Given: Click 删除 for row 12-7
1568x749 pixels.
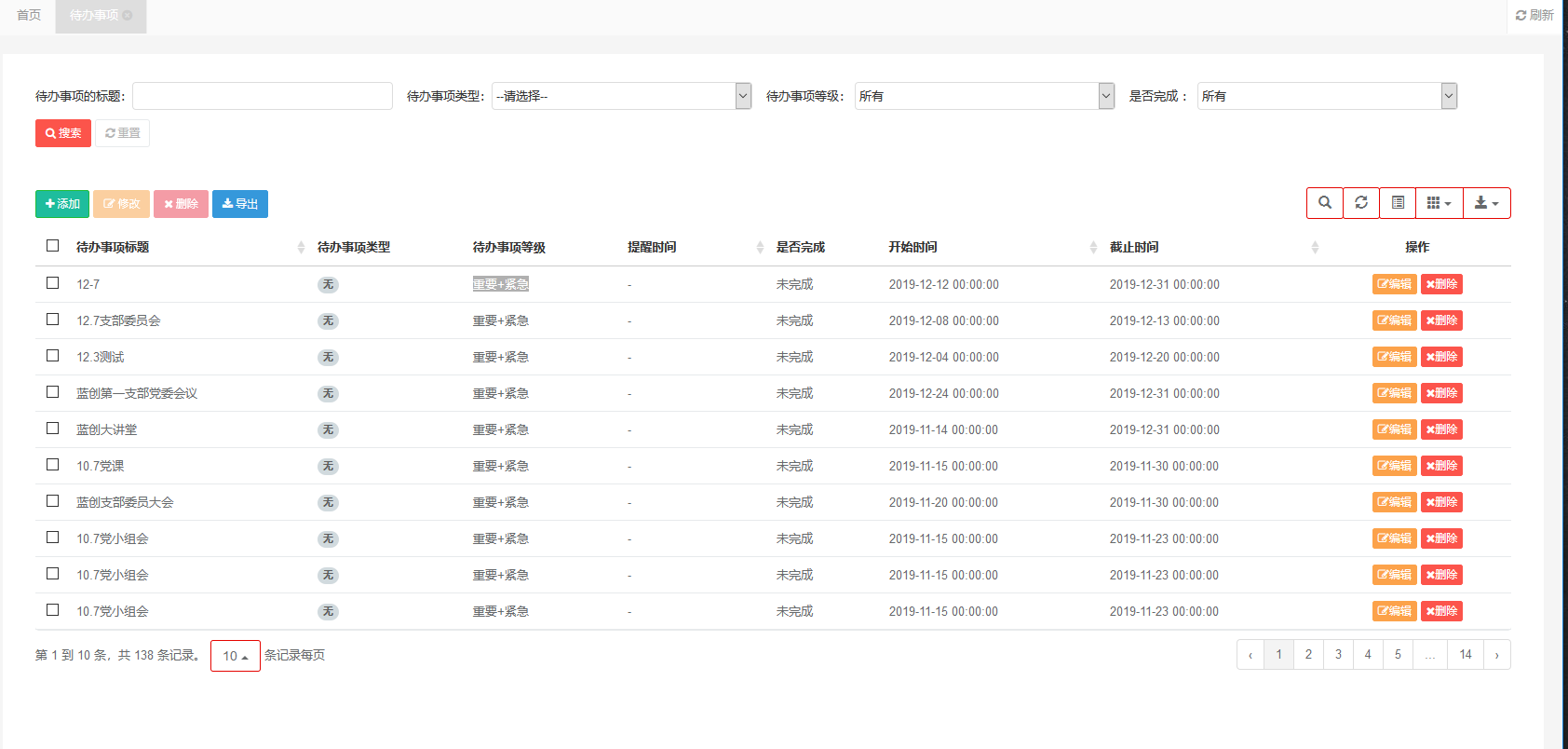Looking at the screenshot, I should pyautogui.click(x=1441, y=284).
